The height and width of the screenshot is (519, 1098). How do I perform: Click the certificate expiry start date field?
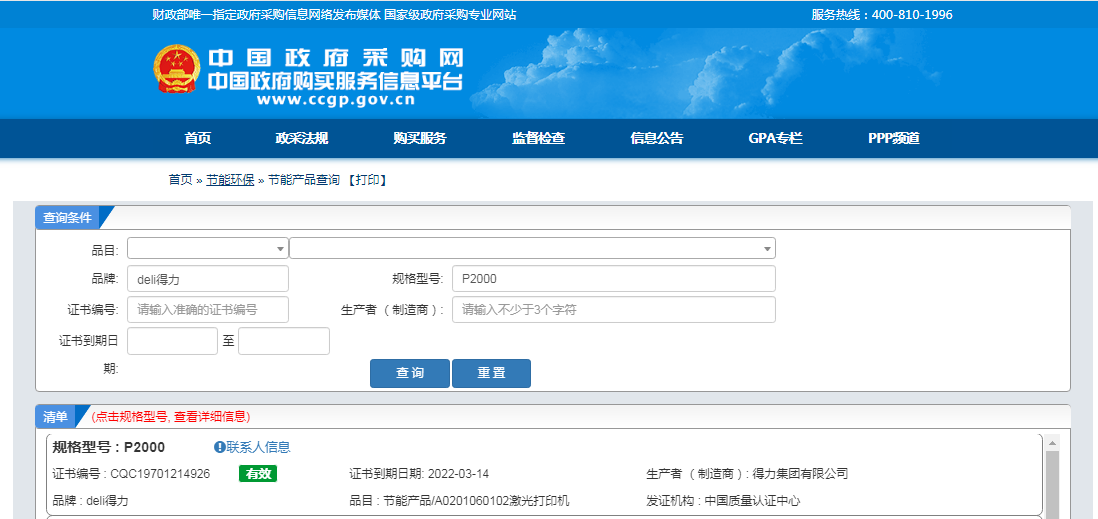coord(172,341)
